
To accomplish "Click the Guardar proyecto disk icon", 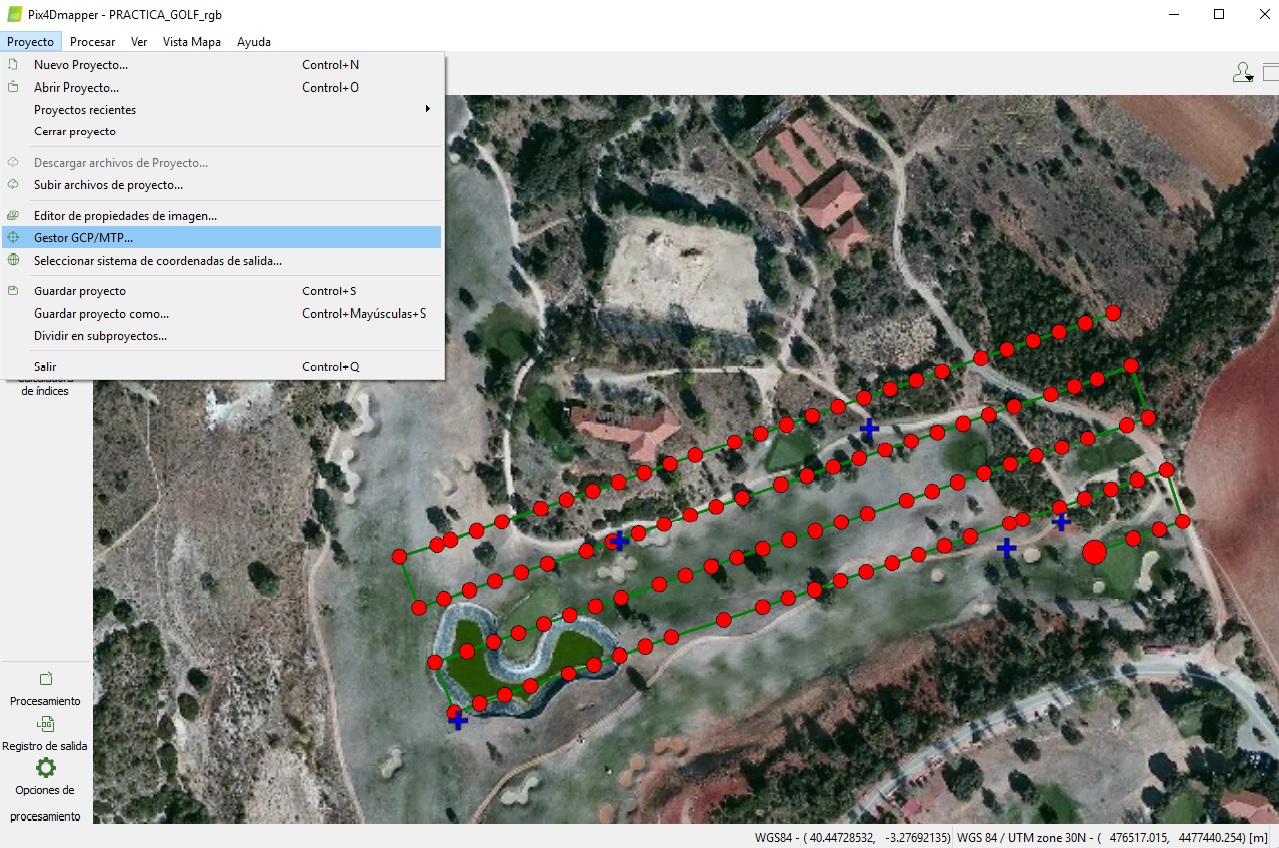I will 13,291.
